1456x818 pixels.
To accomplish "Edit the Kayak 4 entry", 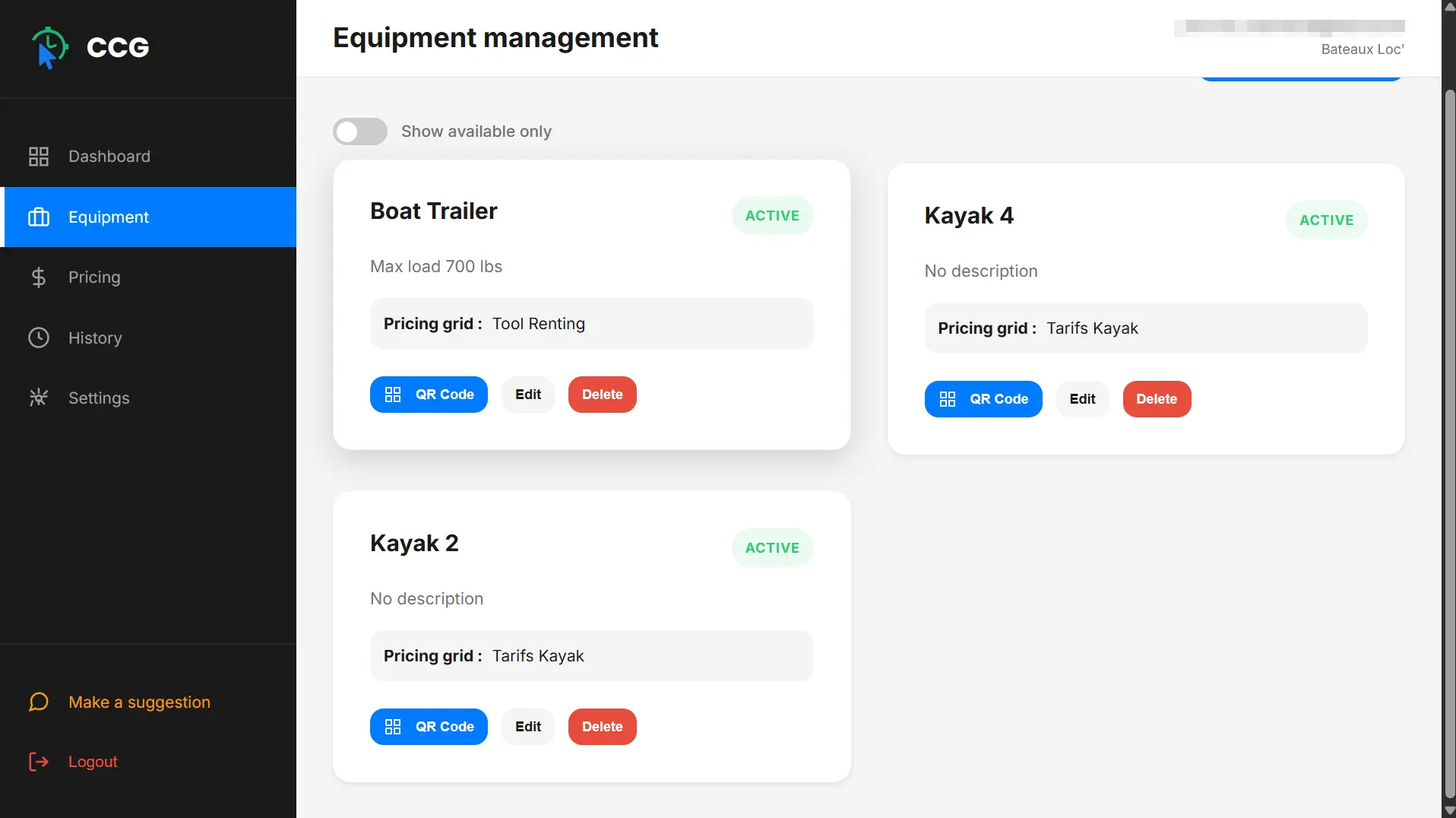I will pos(1082,399).
